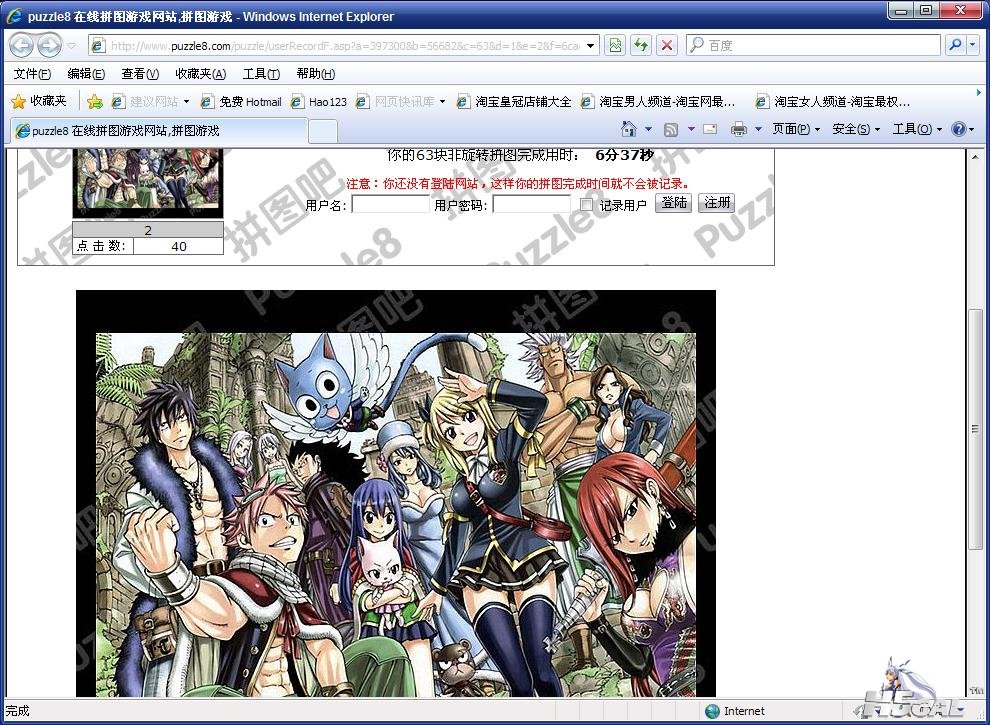Image resolution: width=990 pixels, height=725 pixels.
Task: Click the click count value 40
Action: [x=179, y=246]
